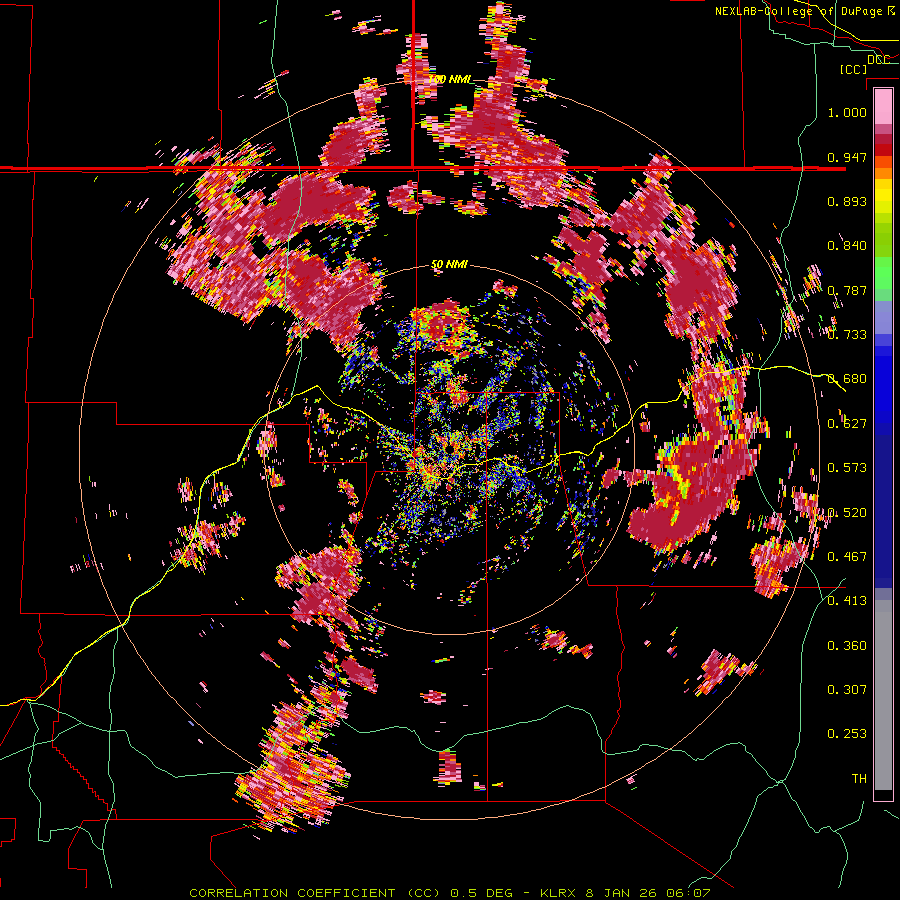Viewport: 900px width, 900px height.
Task: Click the 0.520 legend value
Action: [847, 513]
